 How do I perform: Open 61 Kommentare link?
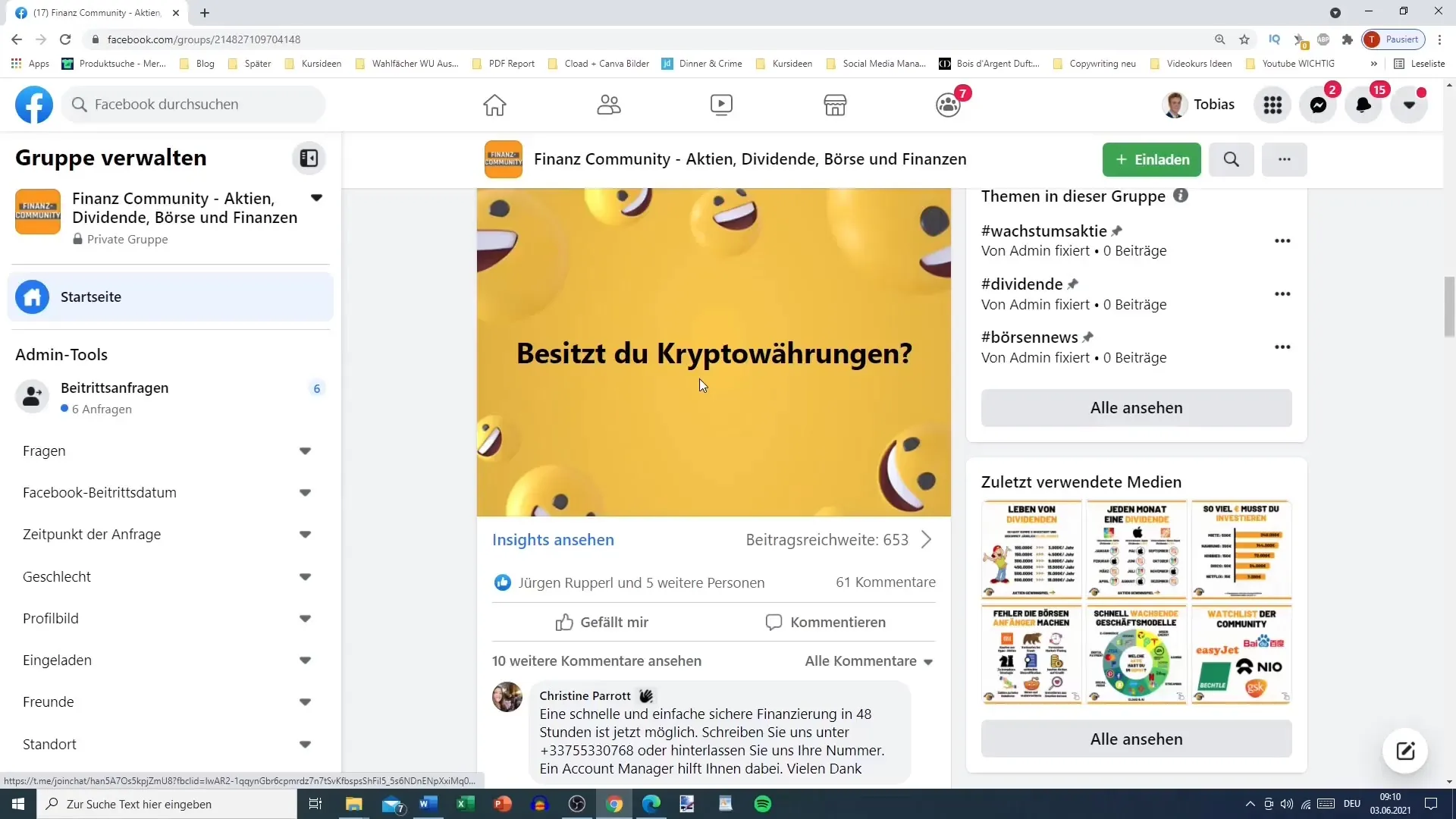(x=885, y=582)
